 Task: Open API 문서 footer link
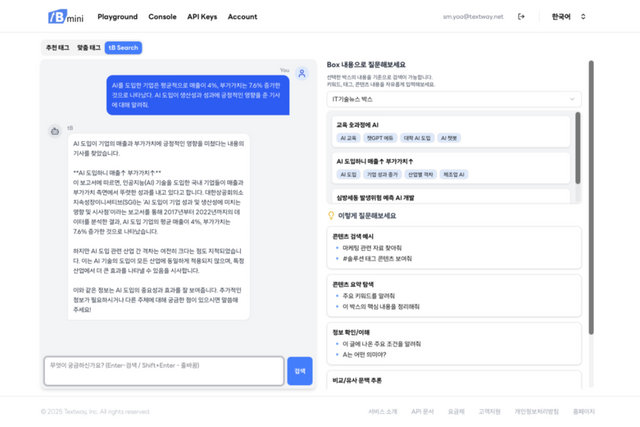pos(422,411)
